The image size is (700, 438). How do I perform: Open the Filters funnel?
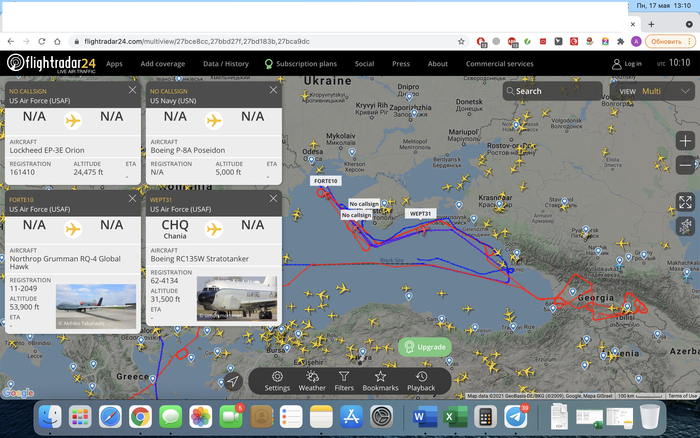344,381
